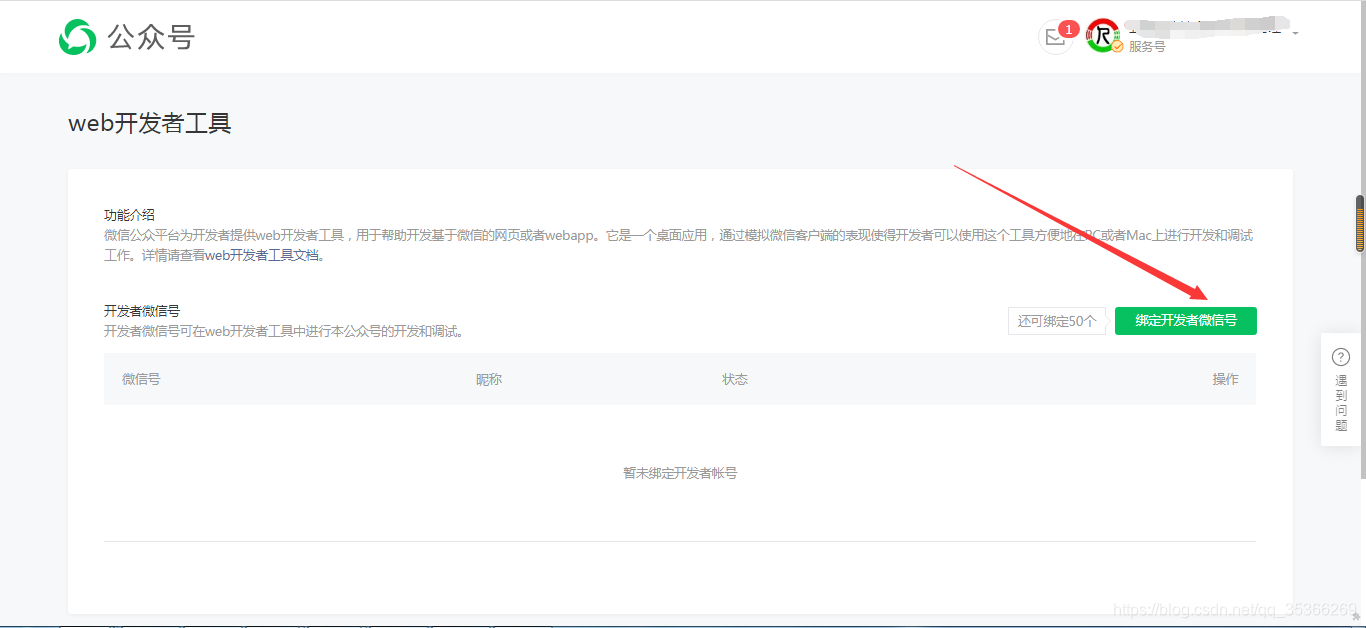
Task: Click the 绑定开发者微信号 green button
Action: tap(1185, 321)
